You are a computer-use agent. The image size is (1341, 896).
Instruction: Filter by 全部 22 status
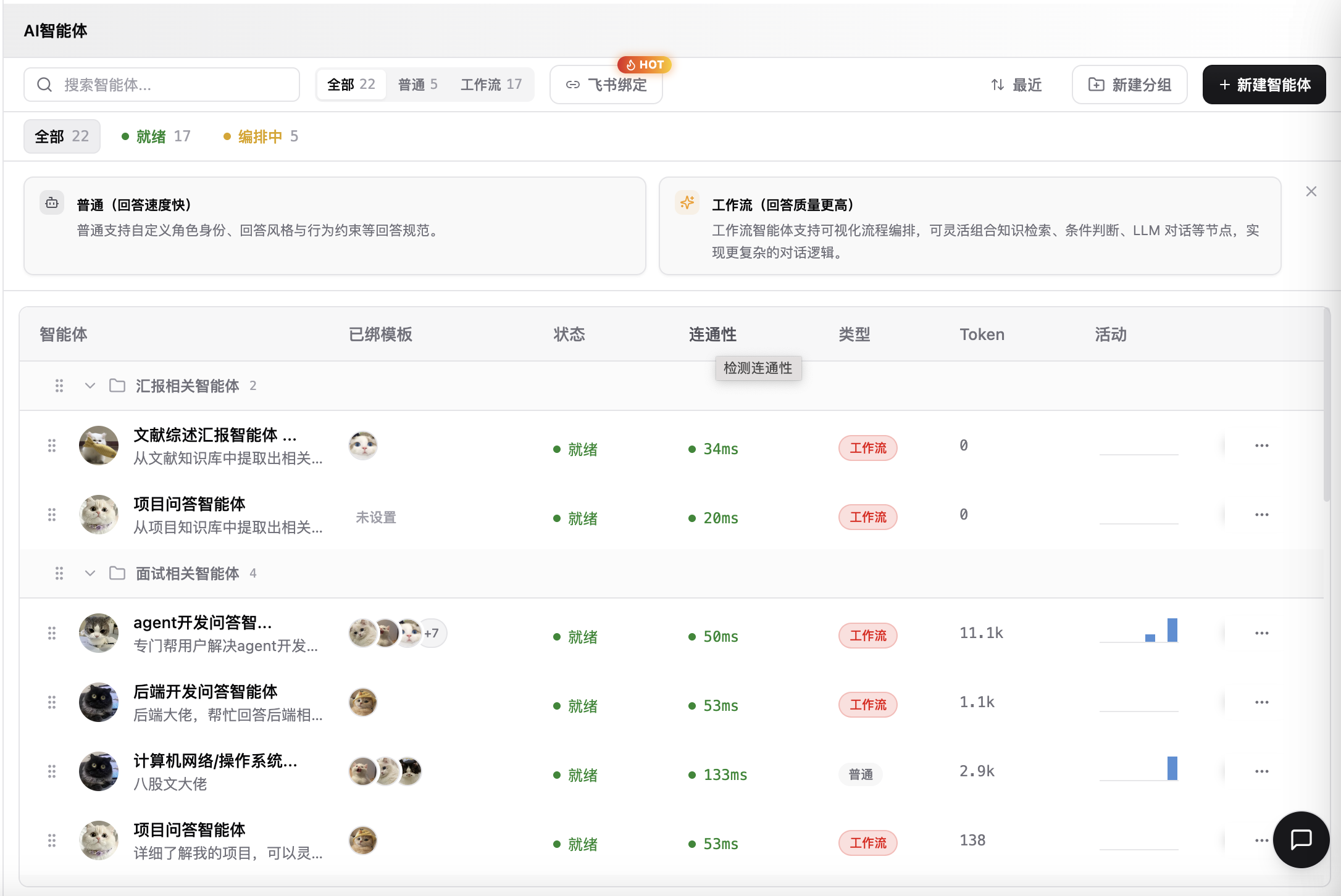(x=62, y=136)
